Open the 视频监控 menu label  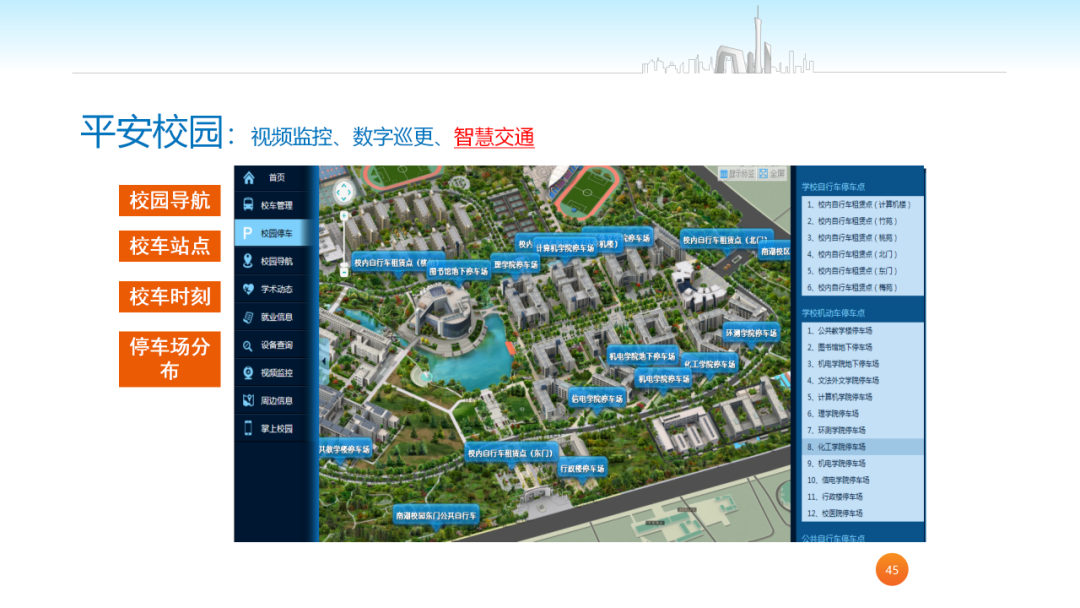tap(277, 373)
